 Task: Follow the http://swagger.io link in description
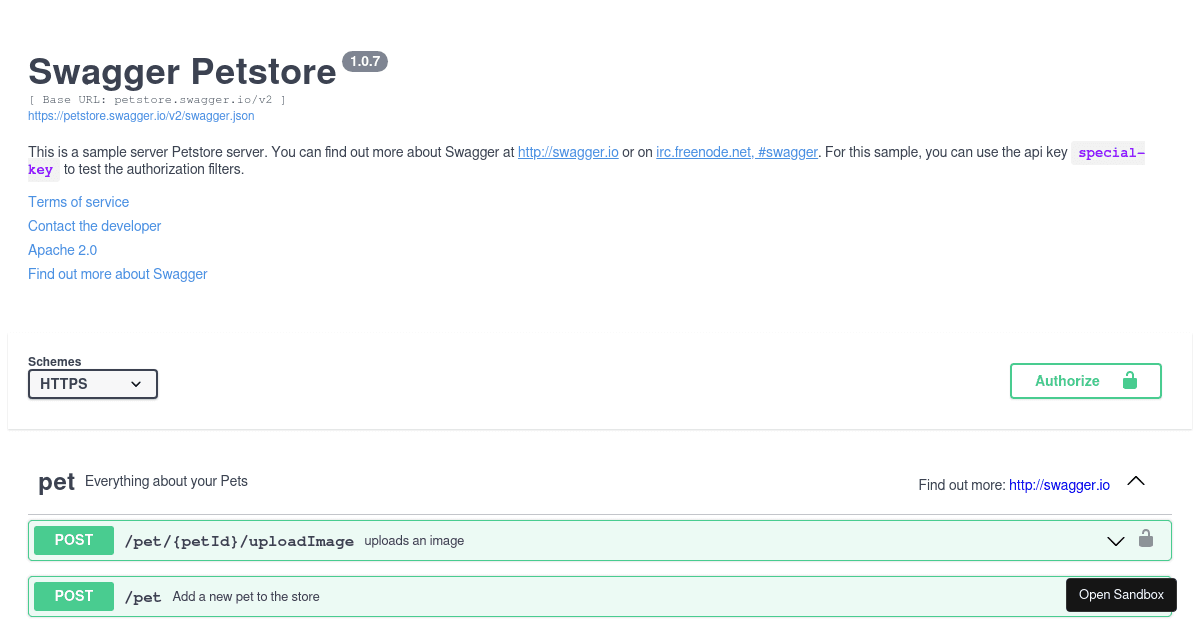tap(568, 152)
